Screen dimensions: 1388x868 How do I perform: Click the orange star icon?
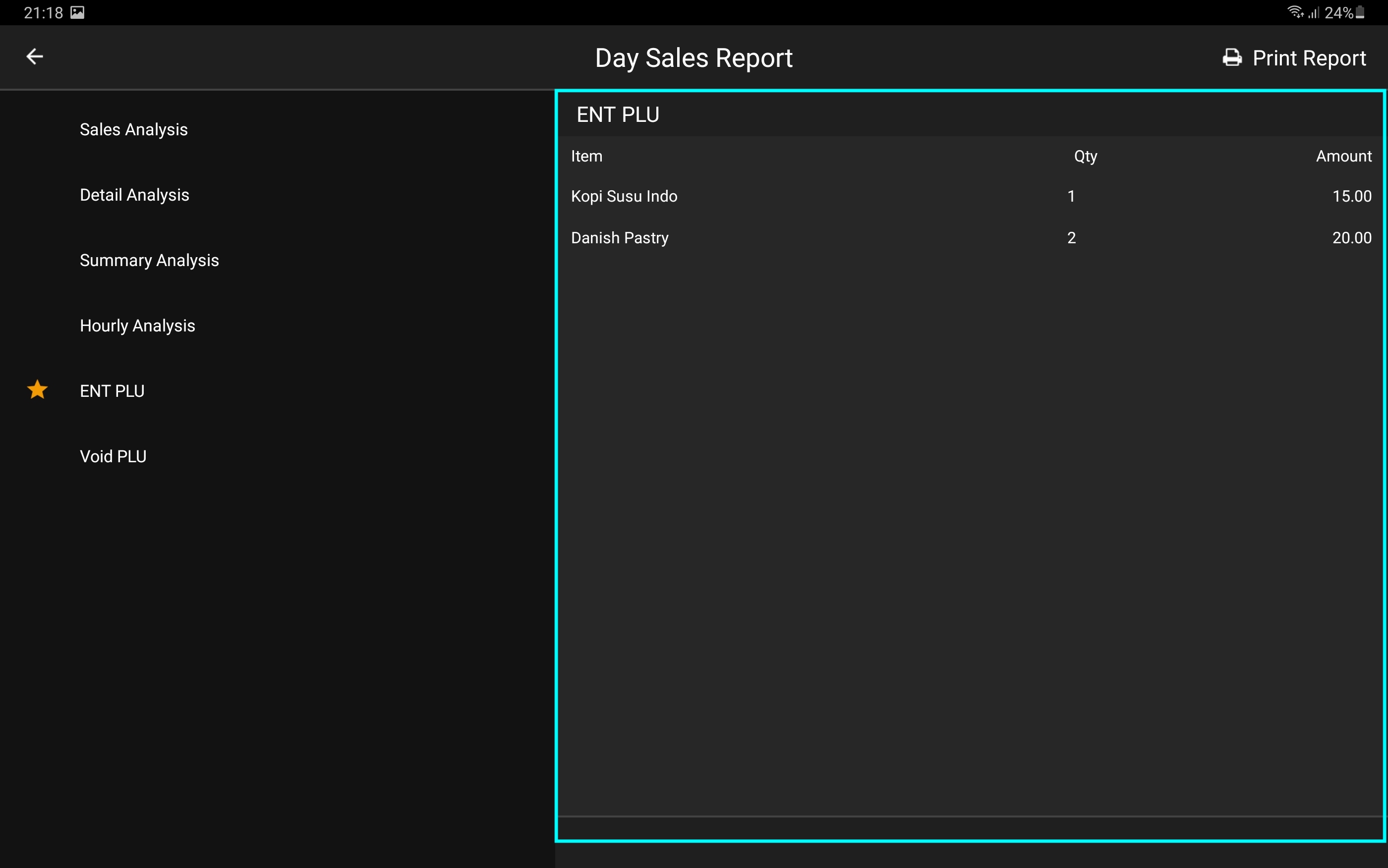pos(37,390)
